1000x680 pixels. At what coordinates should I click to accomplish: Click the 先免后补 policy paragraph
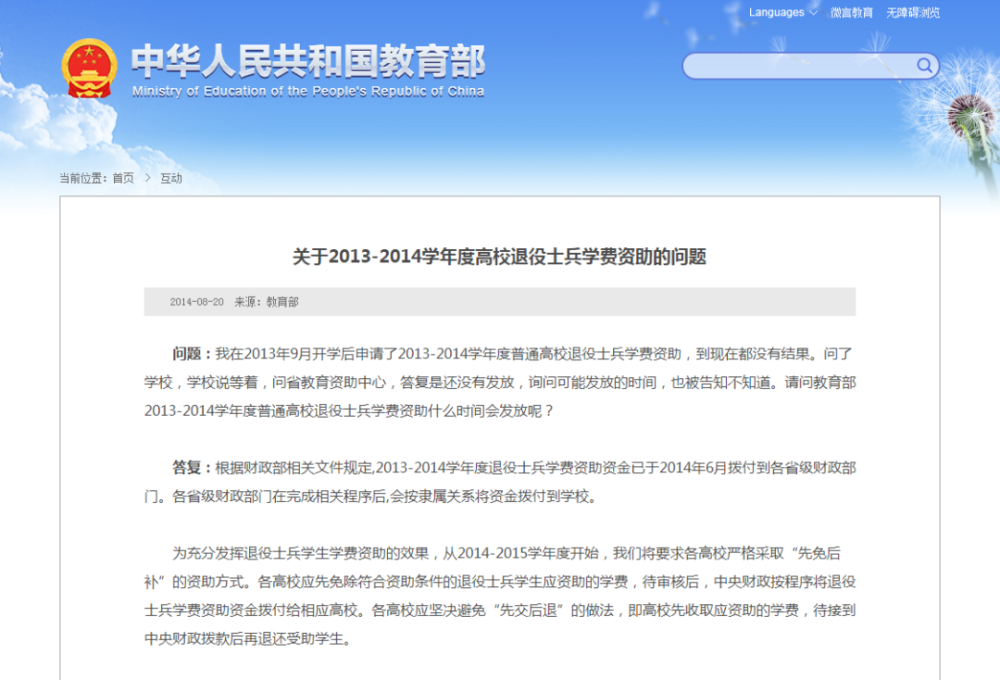(x=500, y=596)
